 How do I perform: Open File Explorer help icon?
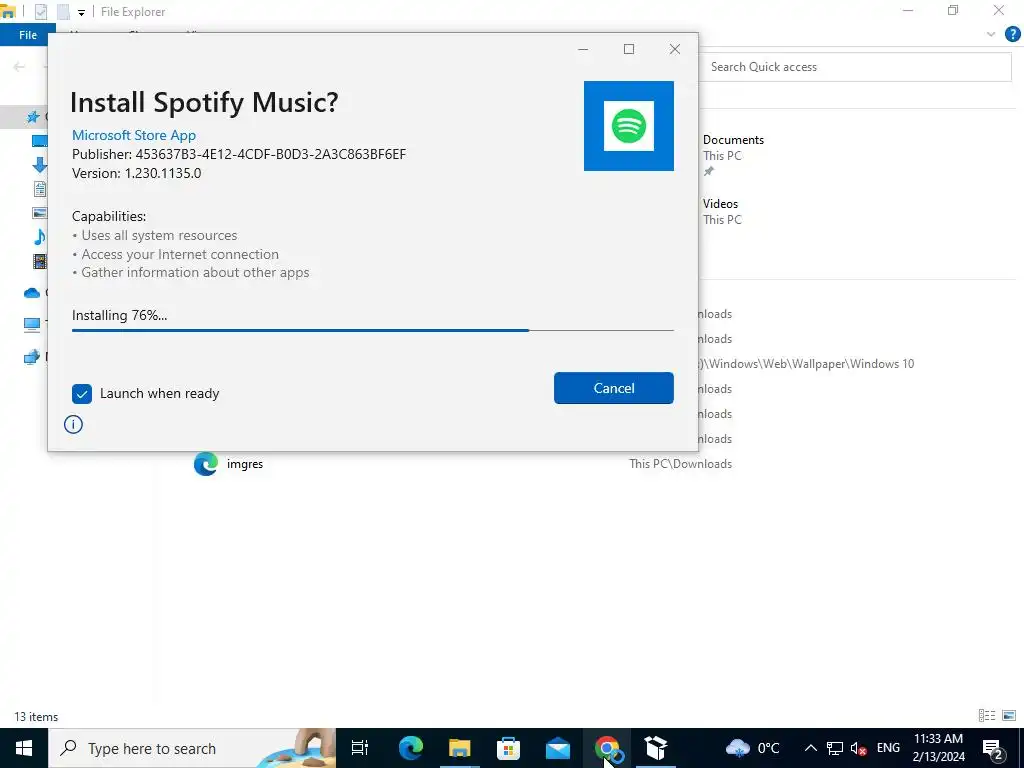tap(1012, 35)
